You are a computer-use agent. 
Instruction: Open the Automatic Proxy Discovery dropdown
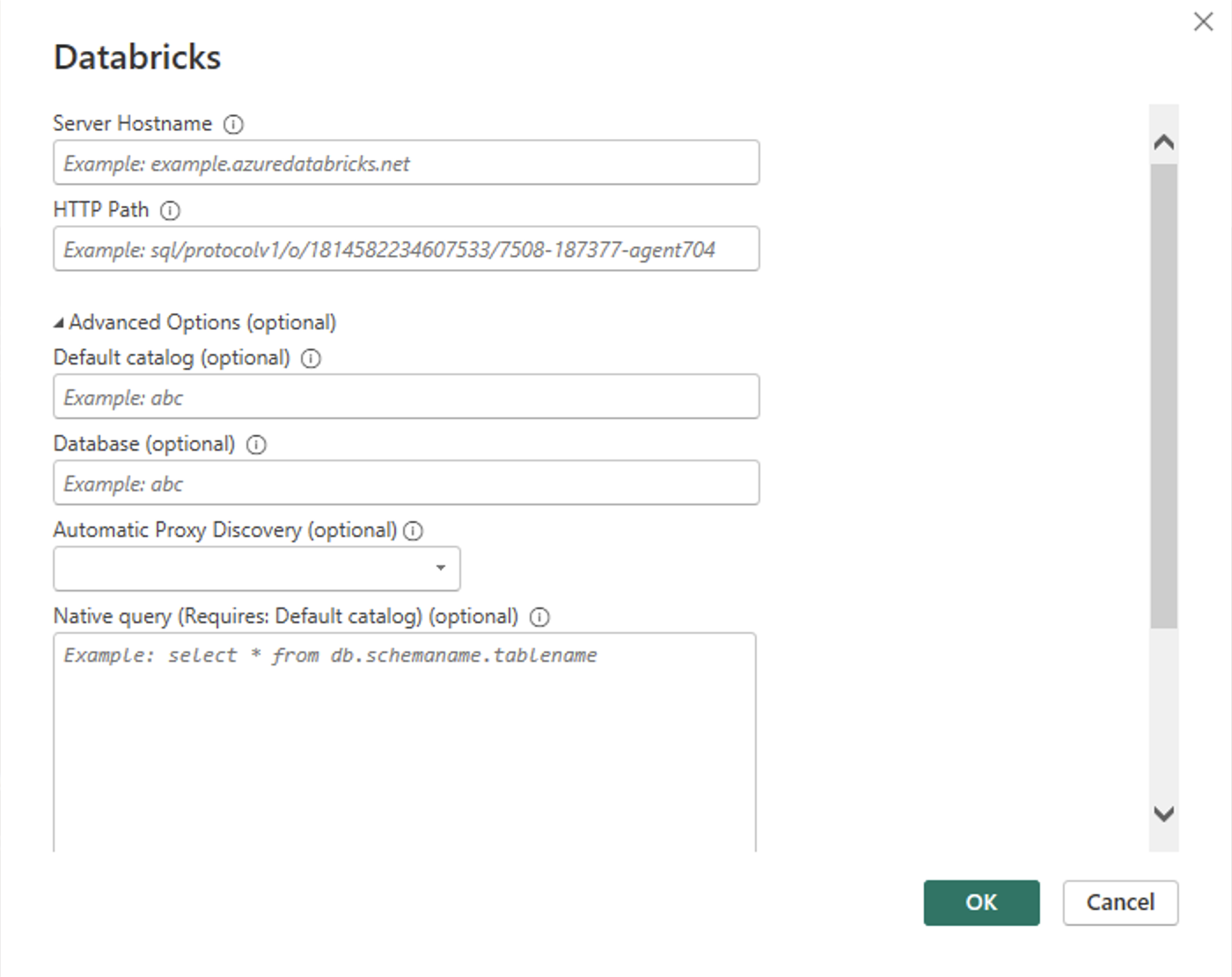click(x=255, y=568)
